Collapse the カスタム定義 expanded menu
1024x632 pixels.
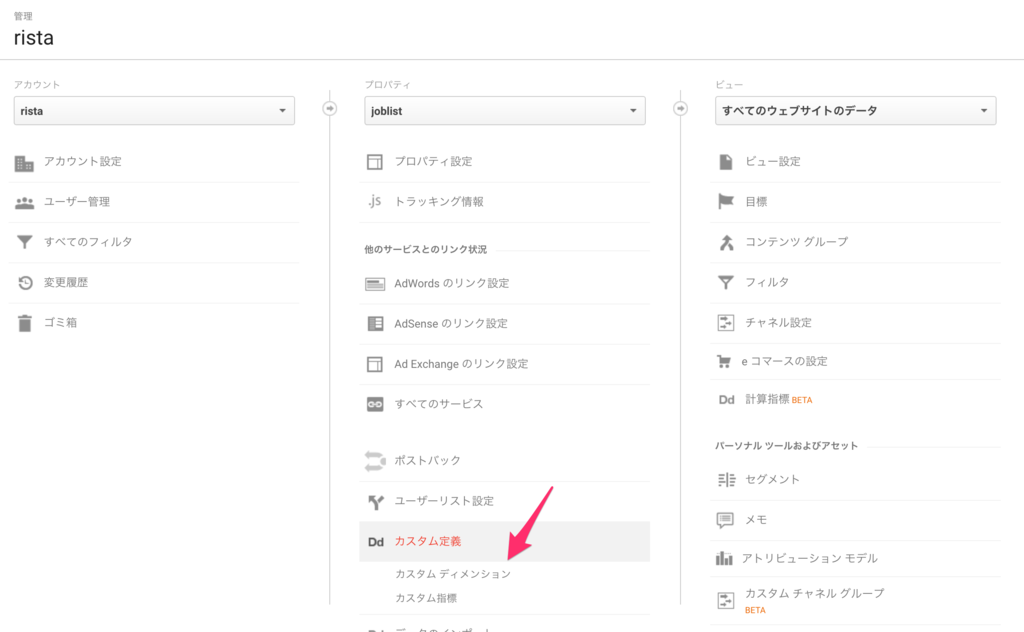pyautogui.click(x=504, y=541)
